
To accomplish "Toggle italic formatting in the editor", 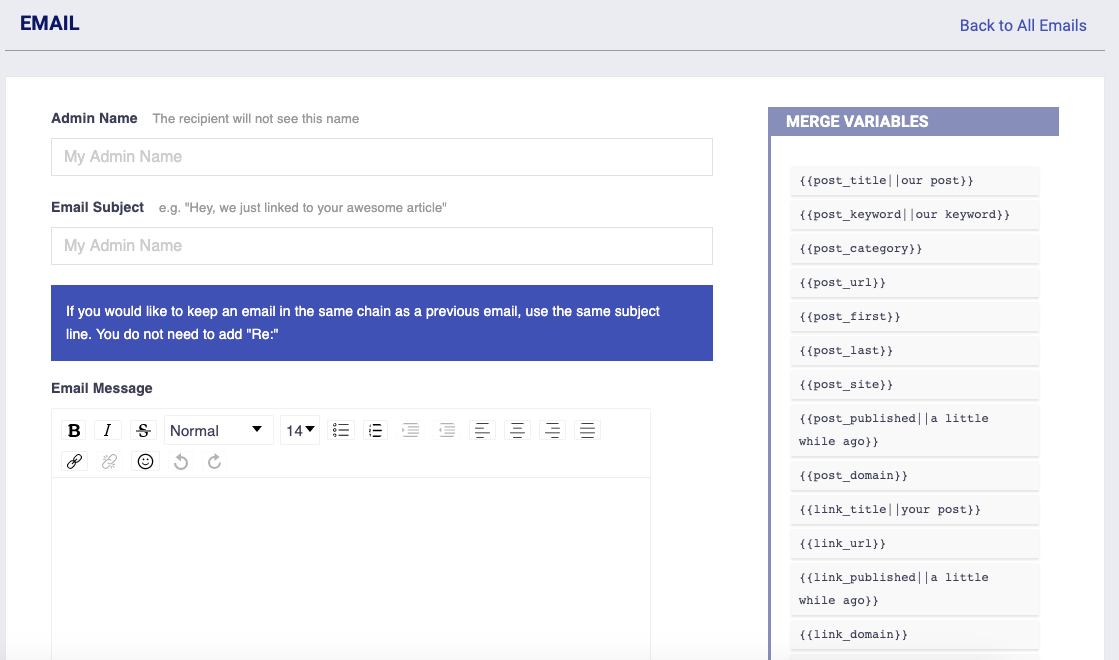I will tap(108, 430).
